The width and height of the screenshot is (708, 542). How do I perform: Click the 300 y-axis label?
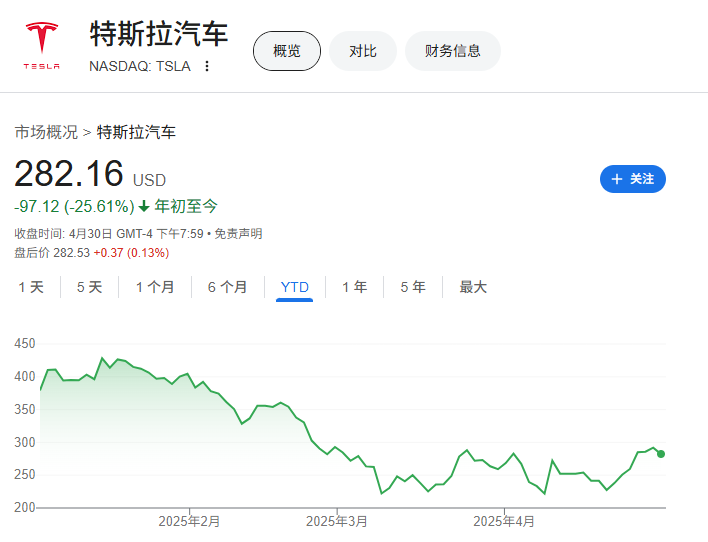click(x=24, y=442)
